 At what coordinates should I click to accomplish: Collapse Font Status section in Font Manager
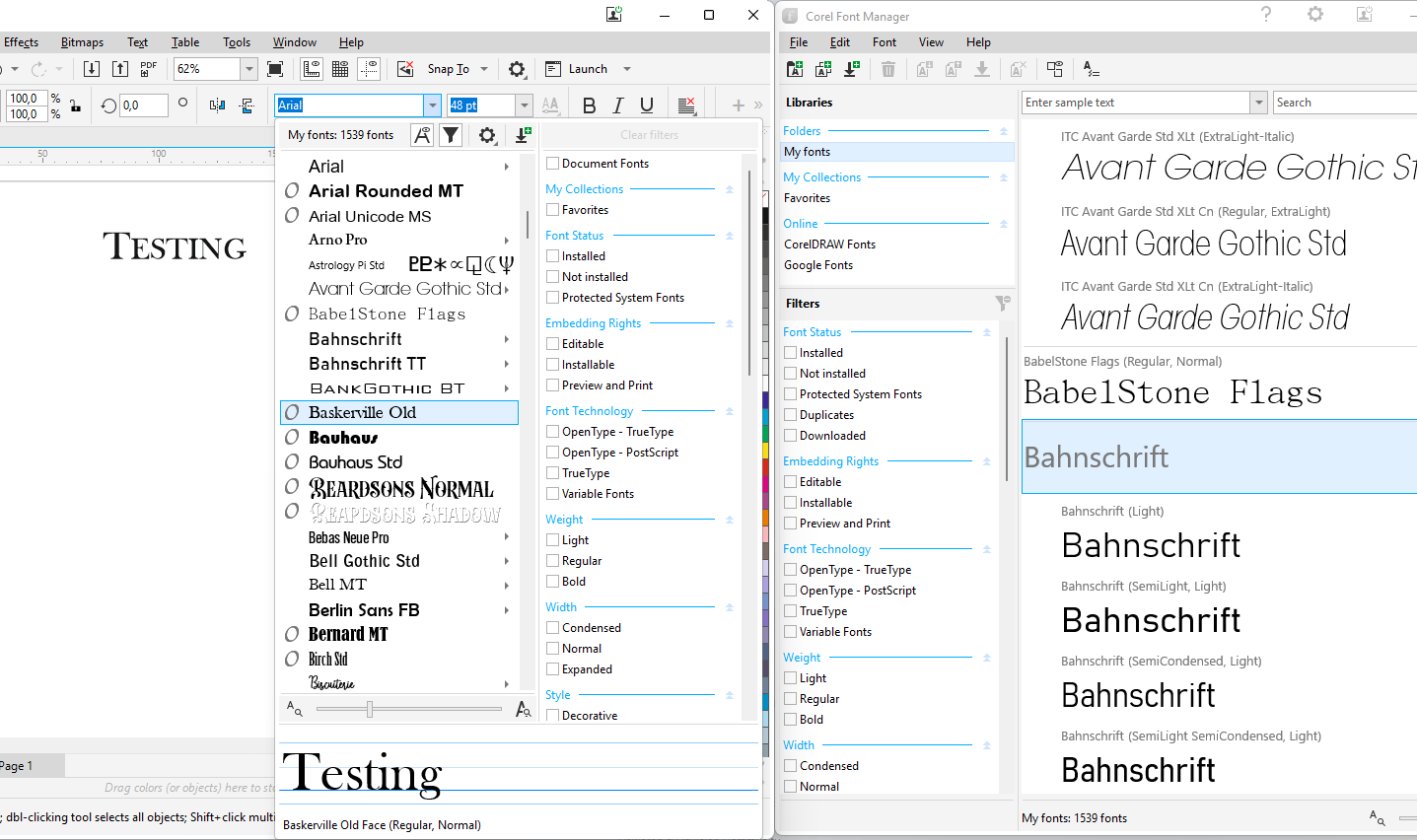tap(986, 332)
